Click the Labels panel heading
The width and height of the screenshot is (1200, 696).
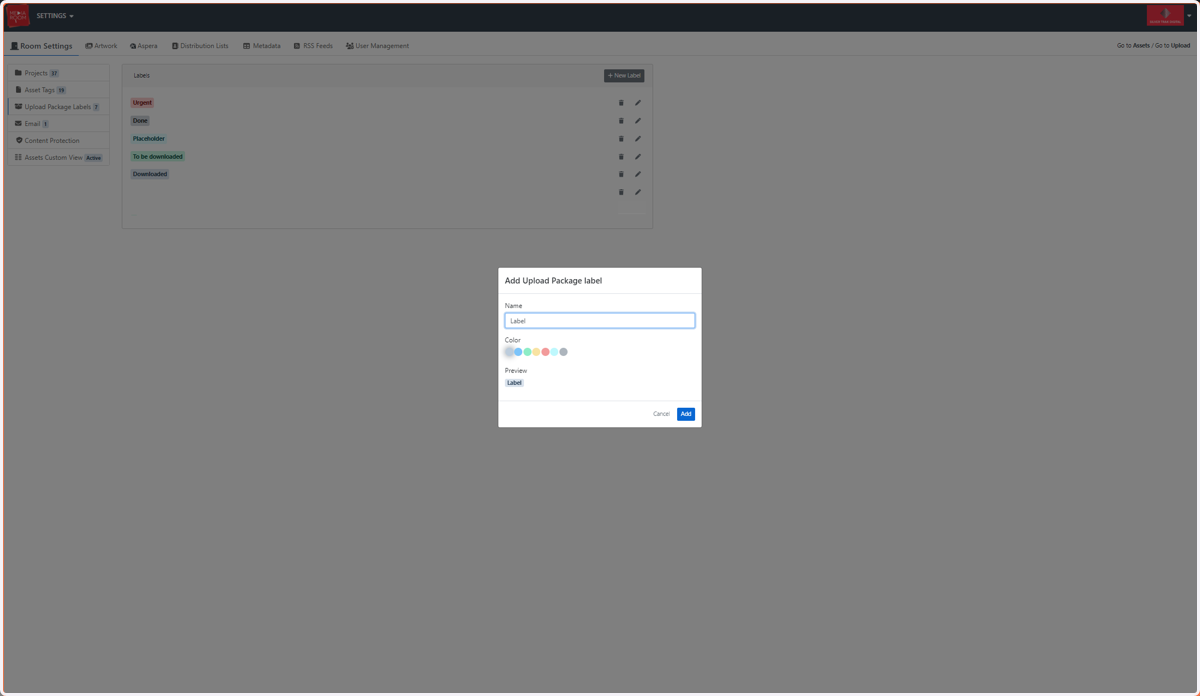pyautogui.click(x=142, y=76)
